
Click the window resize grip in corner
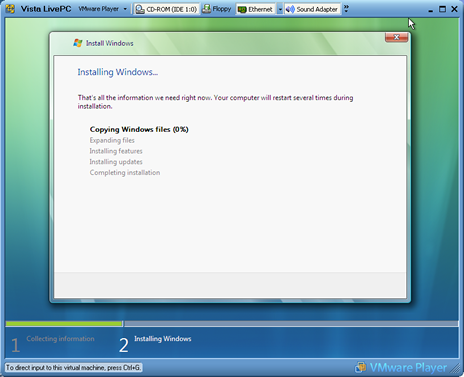point(455,368)
